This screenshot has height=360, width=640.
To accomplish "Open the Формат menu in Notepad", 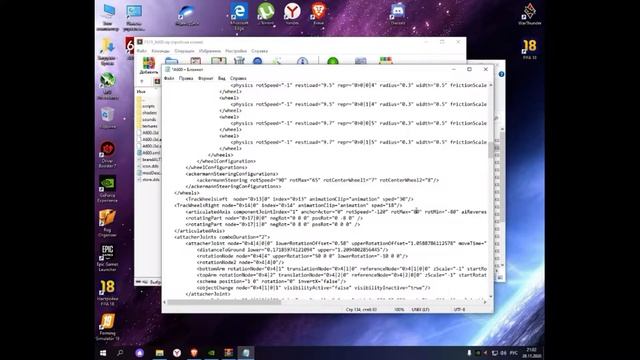I will pyautogui.click(x=205, y=78).
